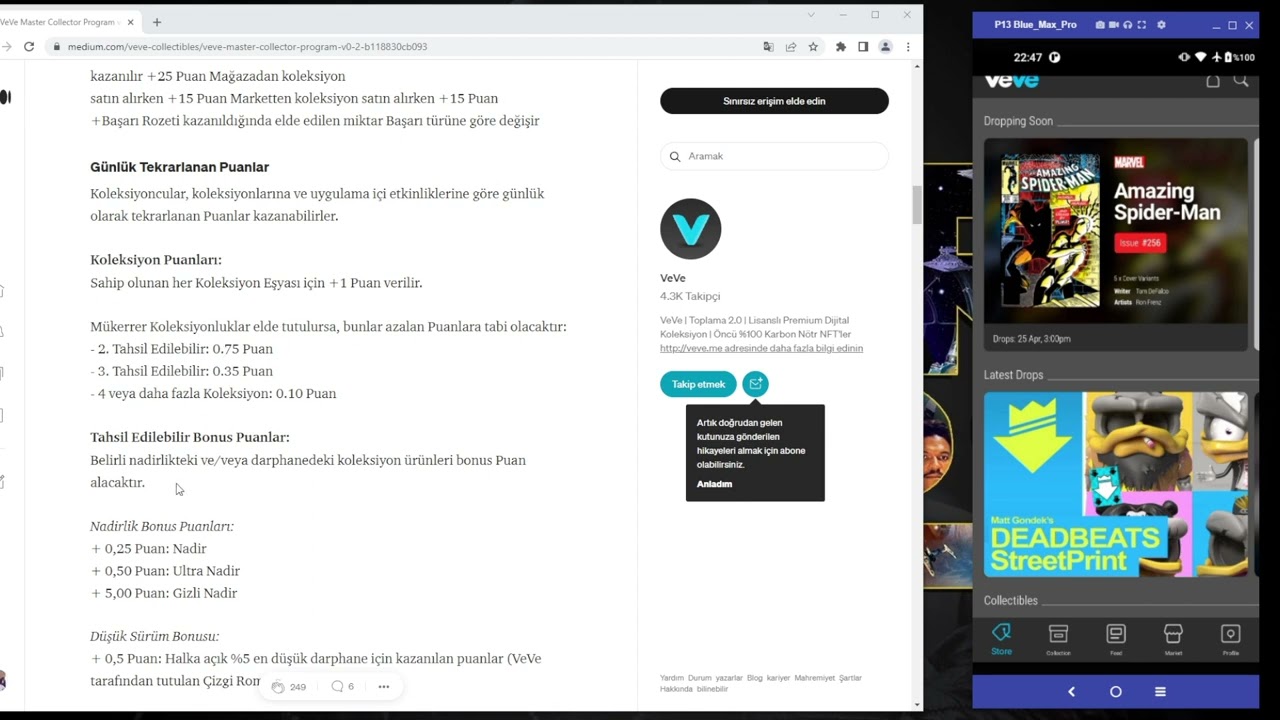
Task: Click the text '+ 5,00 Puan: Gizli Nadir'
Action: (164, 593)
